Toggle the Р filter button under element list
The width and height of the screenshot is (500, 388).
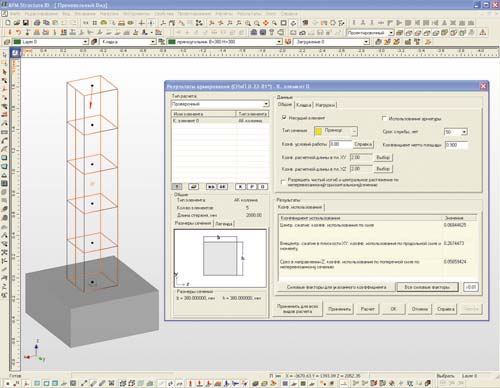[252, 187]
